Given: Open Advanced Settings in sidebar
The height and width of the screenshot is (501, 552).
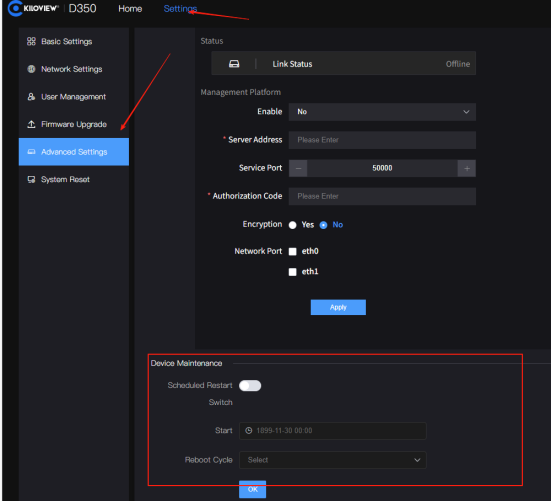Looking at the screenshot, I should pos(74,152).
